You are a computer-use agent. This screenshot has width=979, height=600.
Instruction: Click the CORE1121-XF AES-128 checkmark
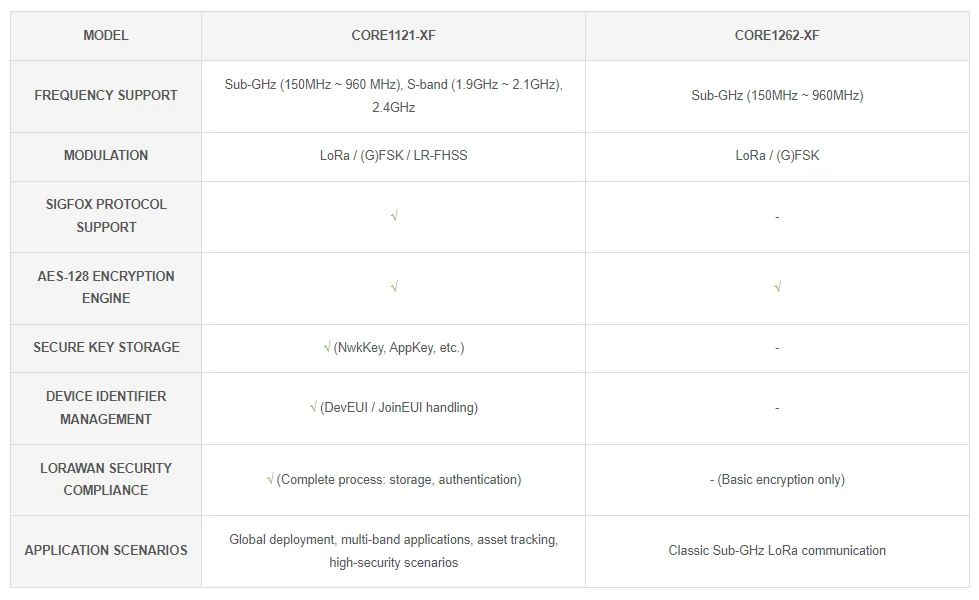click(x=394, y=287)
